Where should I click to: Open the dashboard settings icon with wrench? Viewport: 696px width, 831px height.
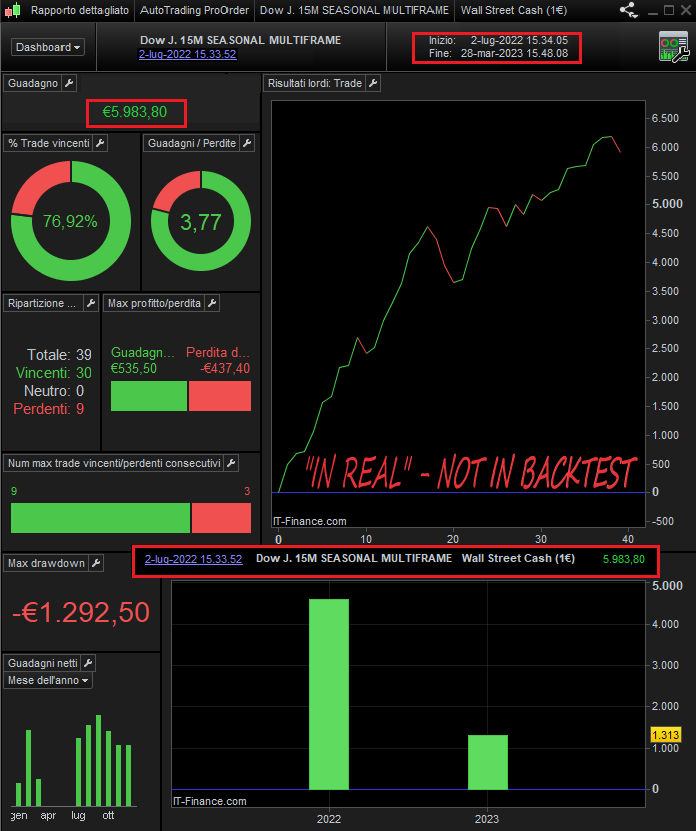tap(674, 47)
